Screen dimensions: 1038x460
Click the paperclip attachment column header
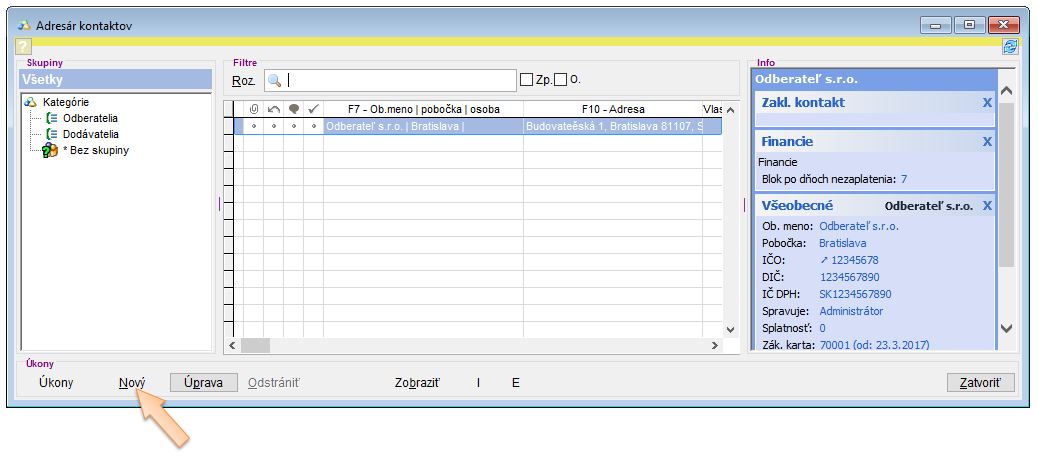pyautogui.click(x=254, y=109)
